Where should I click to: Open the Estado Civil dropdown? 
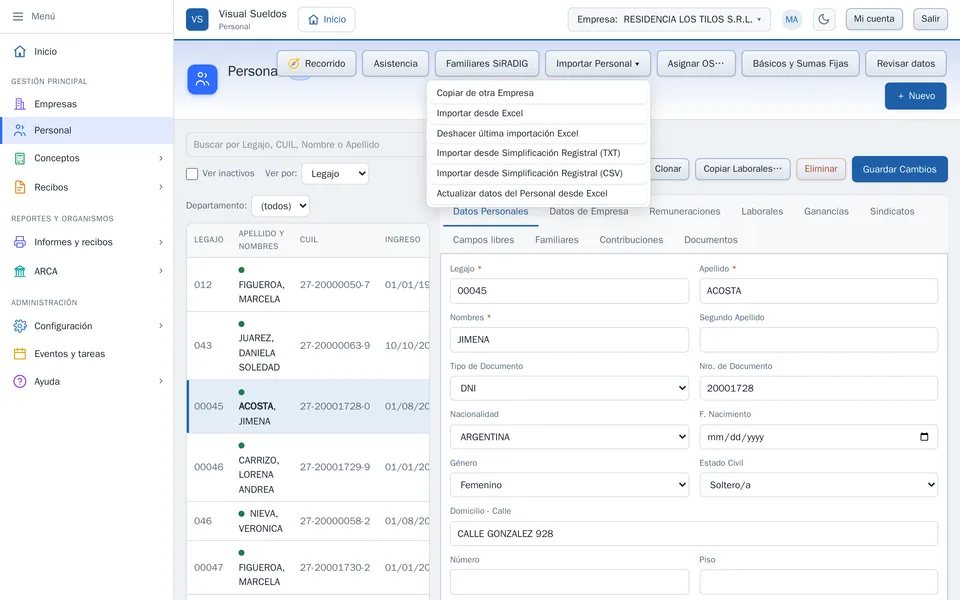click(819, 485)
